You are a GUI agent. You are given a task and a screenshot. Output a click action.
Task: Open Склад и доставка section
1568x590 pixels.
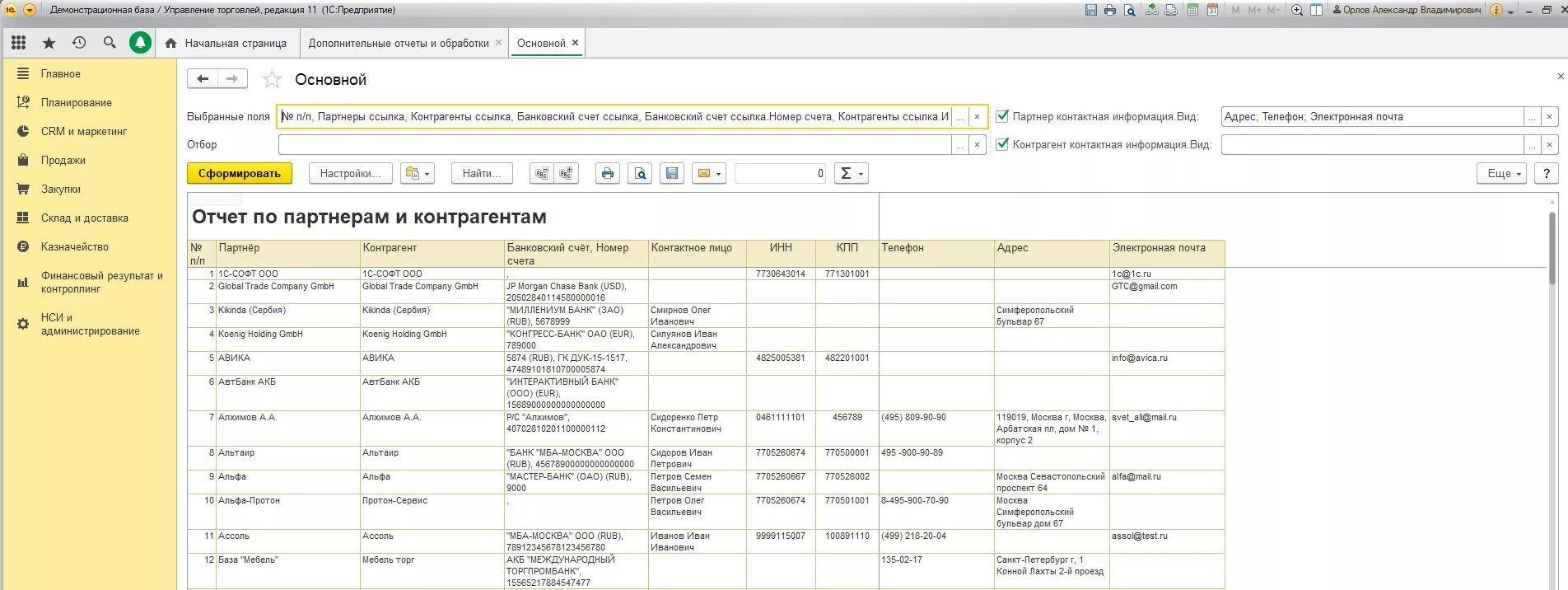point(89,218)
